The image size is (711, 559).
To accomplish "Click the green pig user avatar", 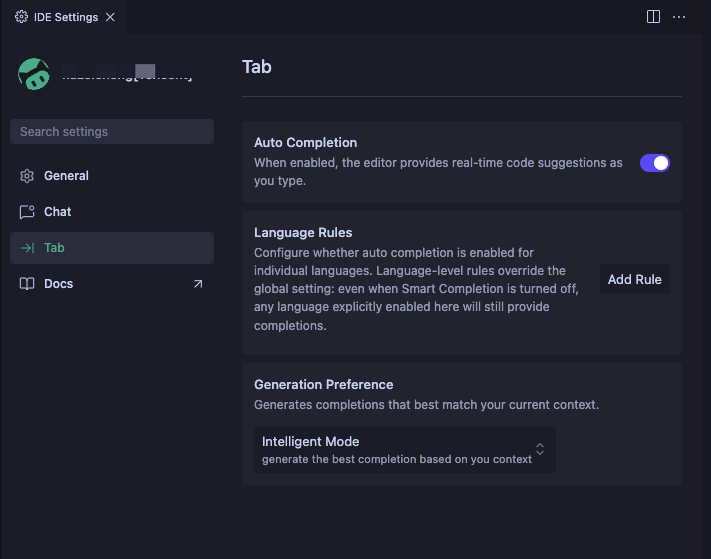I will 34,74.
